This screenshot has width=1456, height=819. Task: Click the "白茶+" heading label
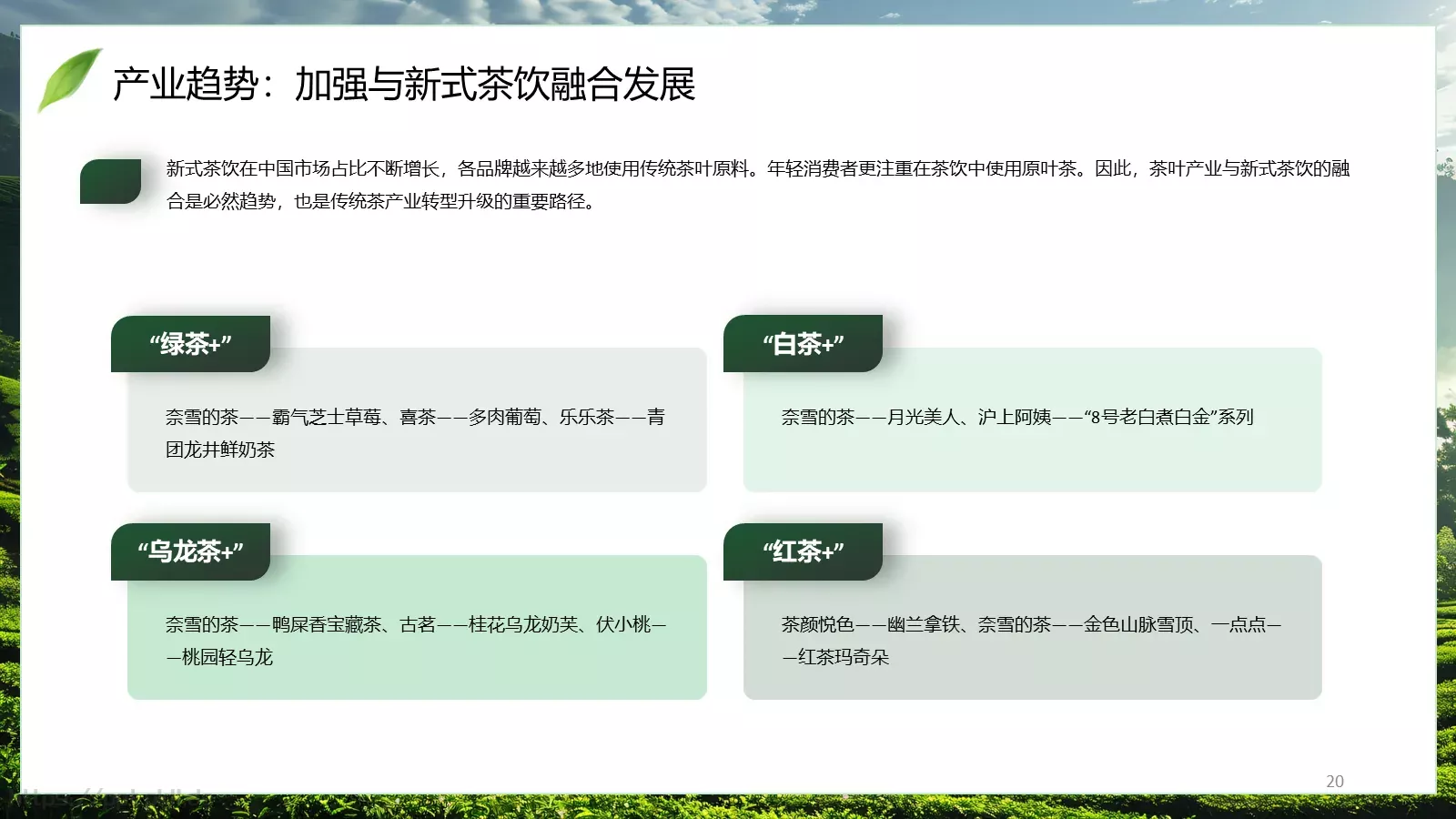[803, 344]
